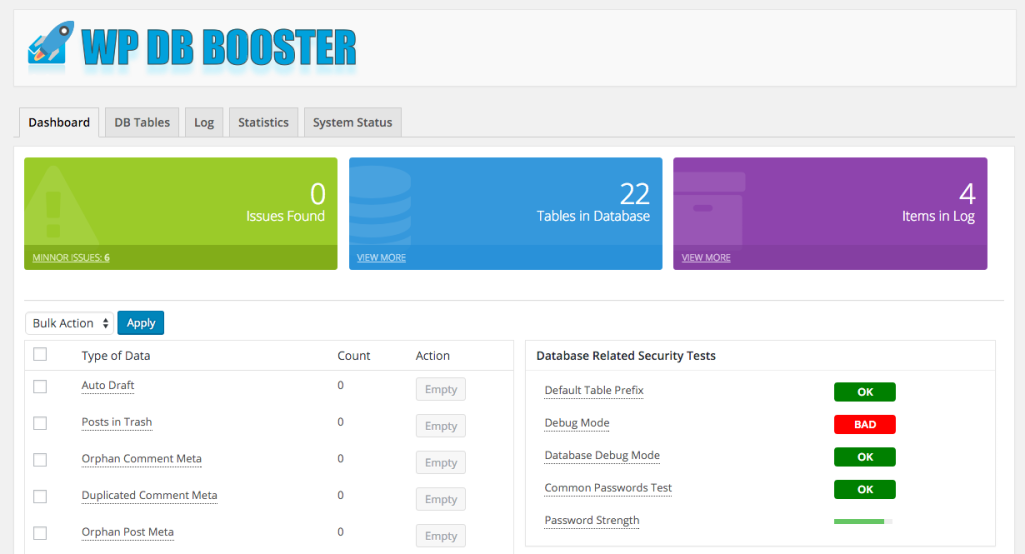Open the DB Tables tab
Image resolution: width=1025 pixels, height=554 pixels.
[142, 122]
